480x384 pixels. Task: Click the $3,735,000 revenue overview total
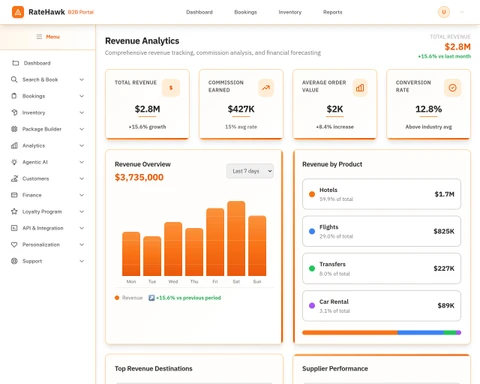click(x=139, y=177)
